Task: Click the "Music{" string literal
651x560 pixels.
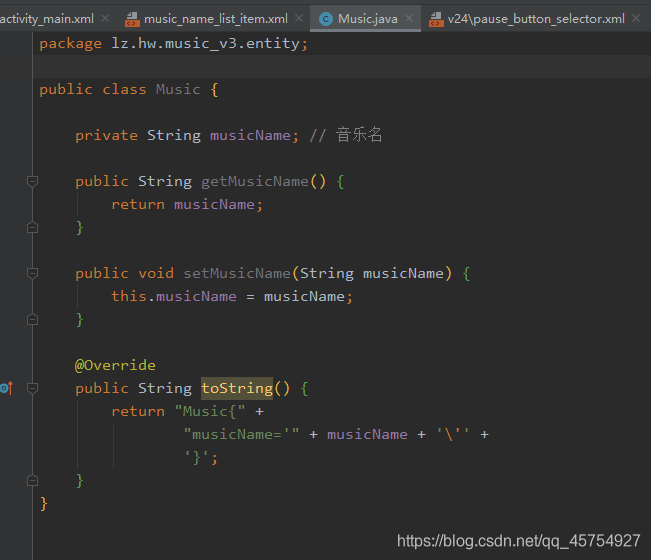Action: [x=210, y=411]
